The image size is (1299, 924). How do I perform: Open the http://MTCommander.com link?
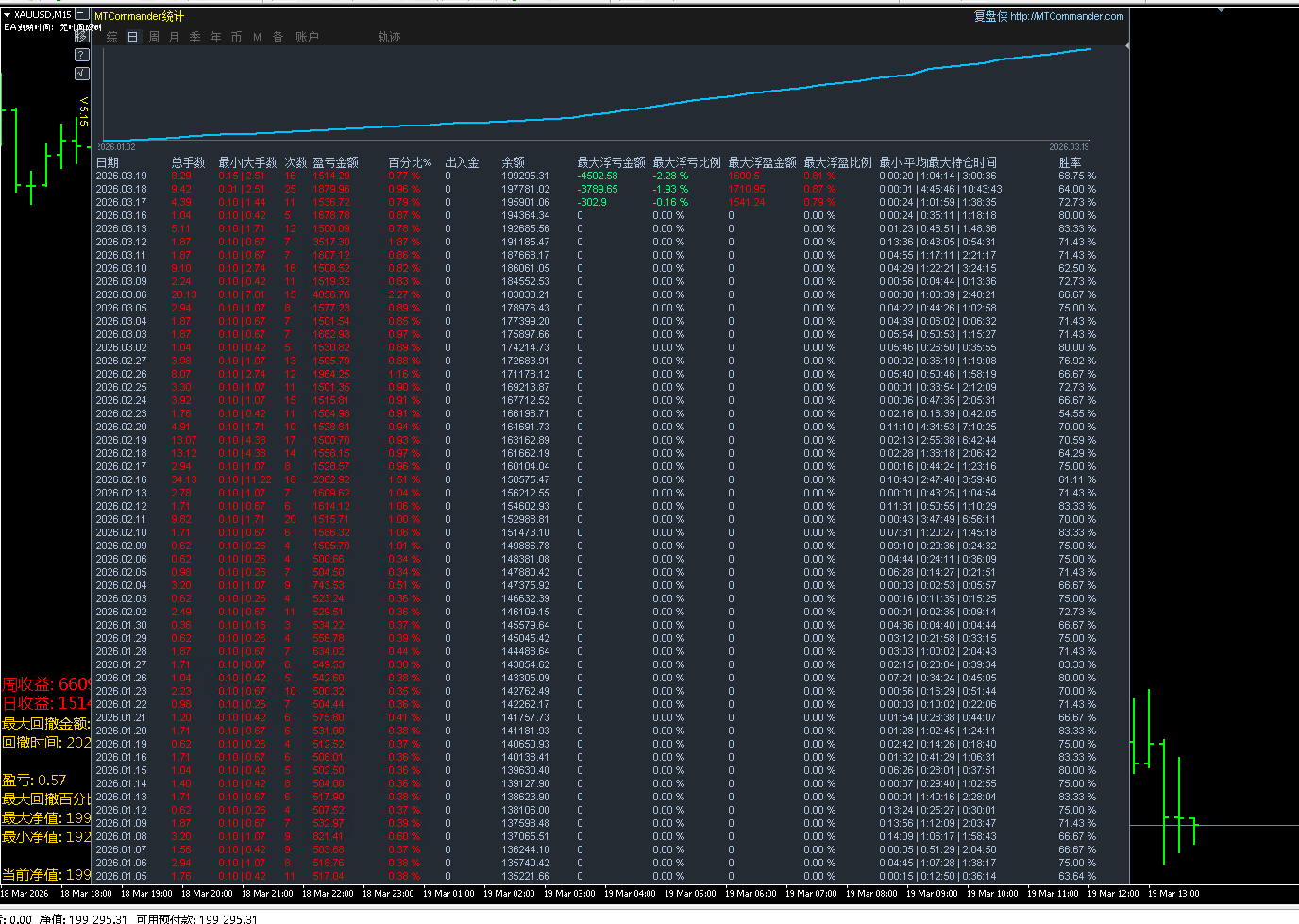[x=1067, y=16]
